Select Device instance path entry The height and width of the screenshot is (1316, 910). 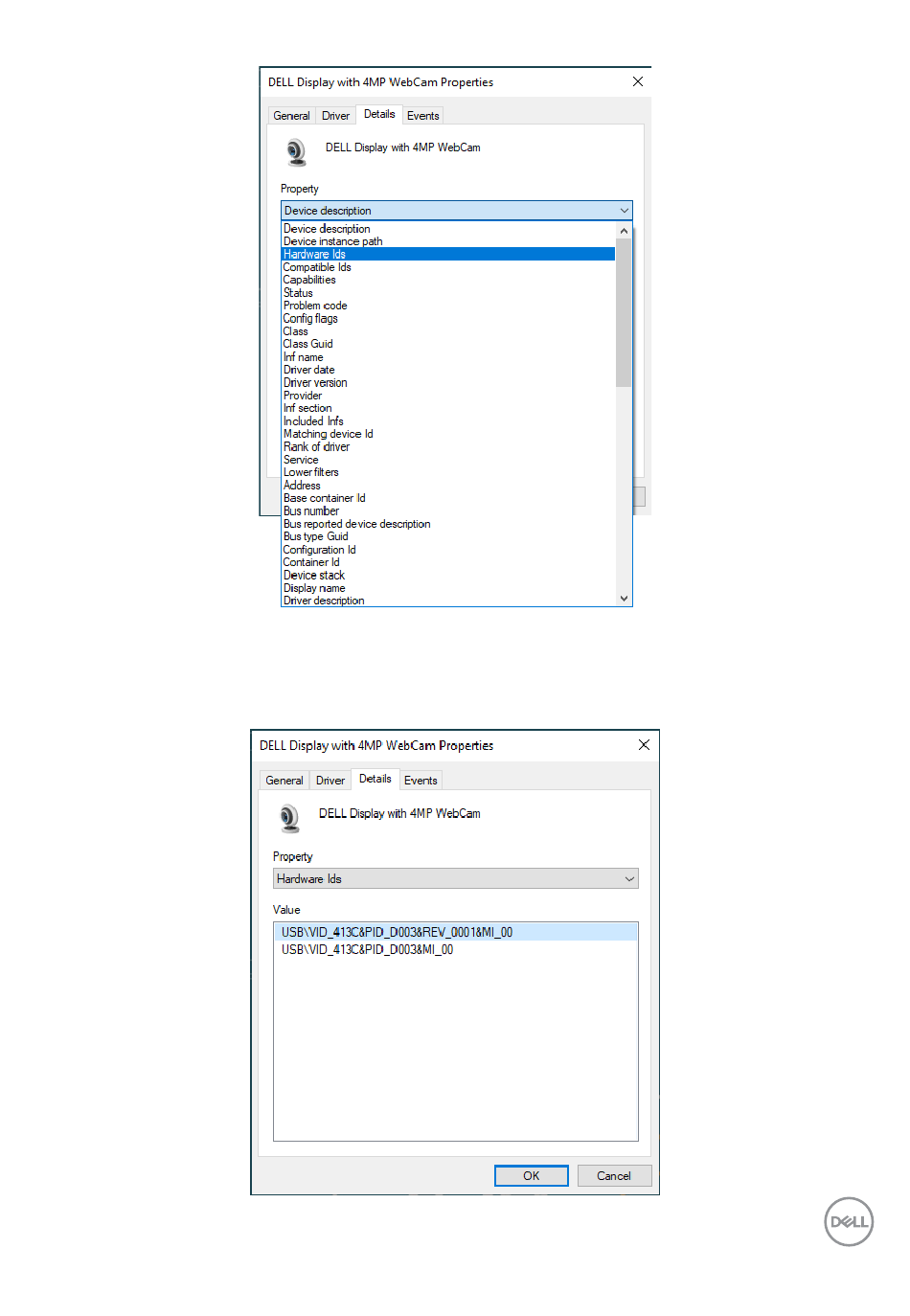[448, 241]
